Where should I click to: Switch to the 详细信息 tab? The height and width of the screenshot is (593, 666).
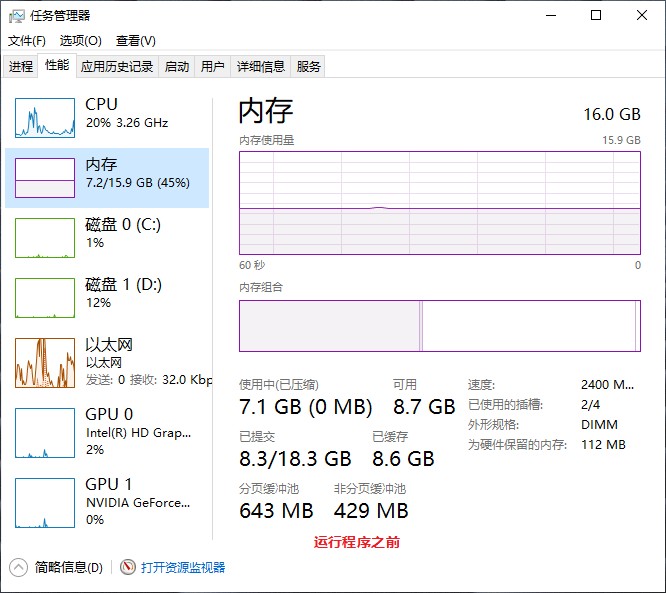click(x=260, y=67)
